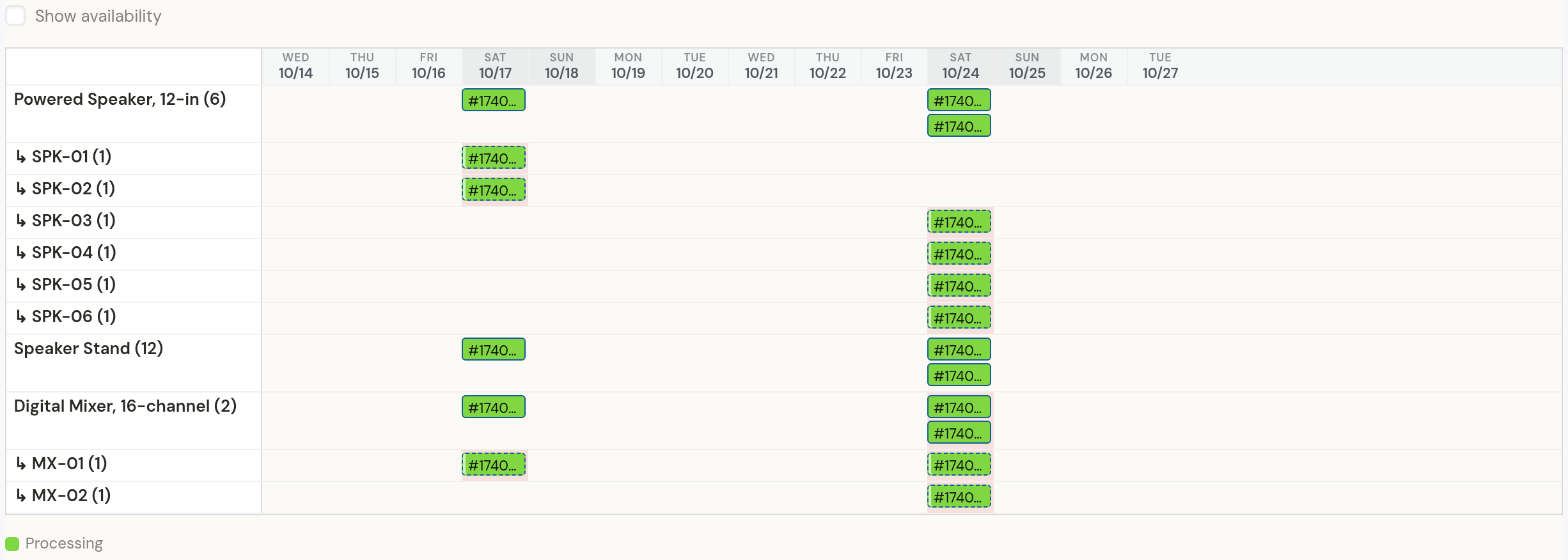Select the "Speaker Stand (12)" row label
Screen dimensions: 1568x560
click(x=88, y=348)
